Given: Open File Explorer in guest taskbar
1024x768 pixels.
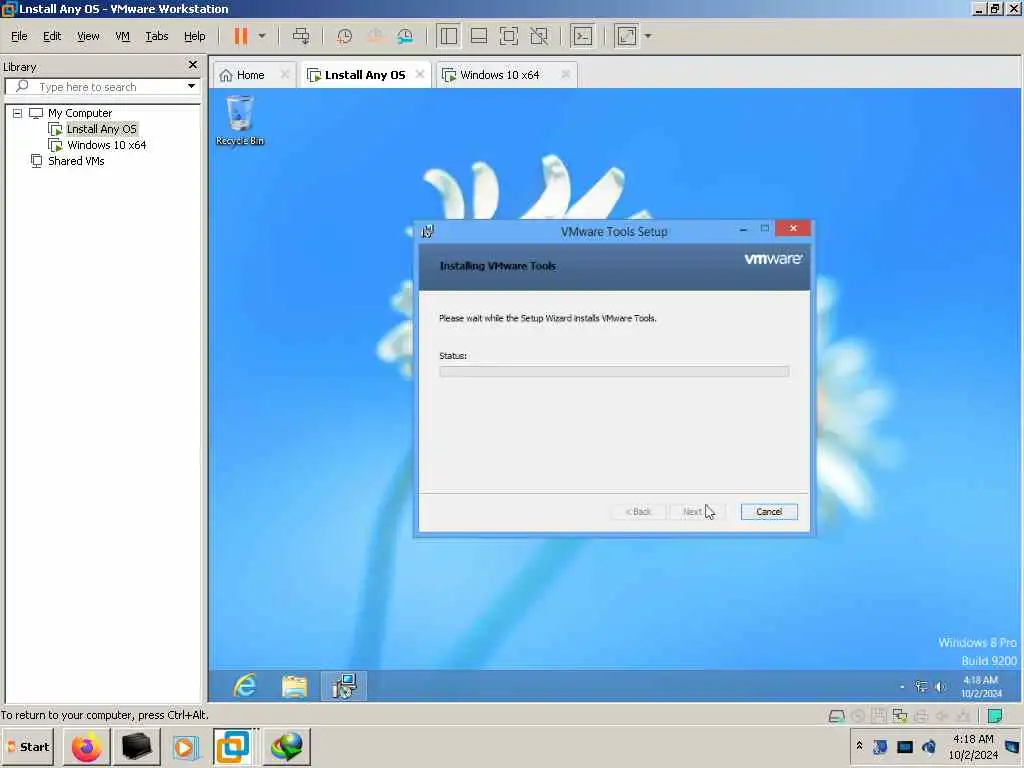Looking at the screenshot, I should click(x=295, y=686).
